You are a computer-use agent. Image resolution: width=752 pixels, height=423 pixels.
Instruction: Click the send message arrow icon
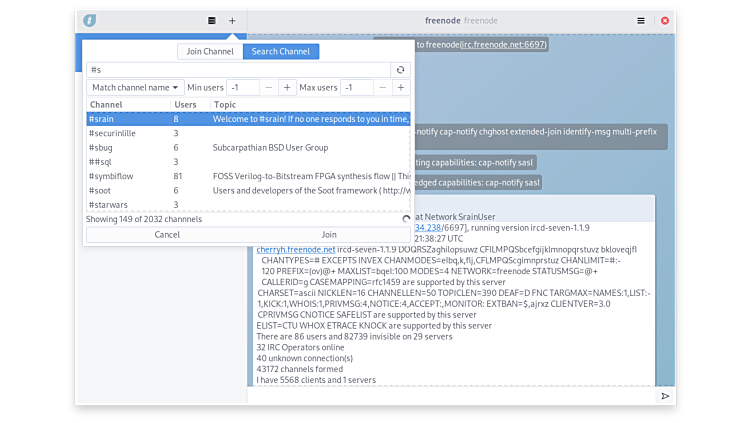coord(665,396)
